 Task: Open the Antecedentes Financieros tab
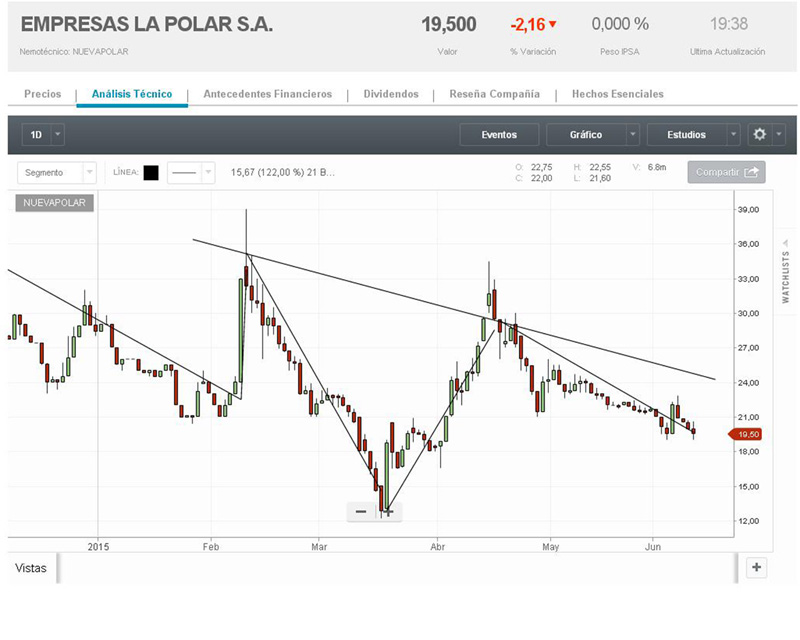[x=268, y=94]
